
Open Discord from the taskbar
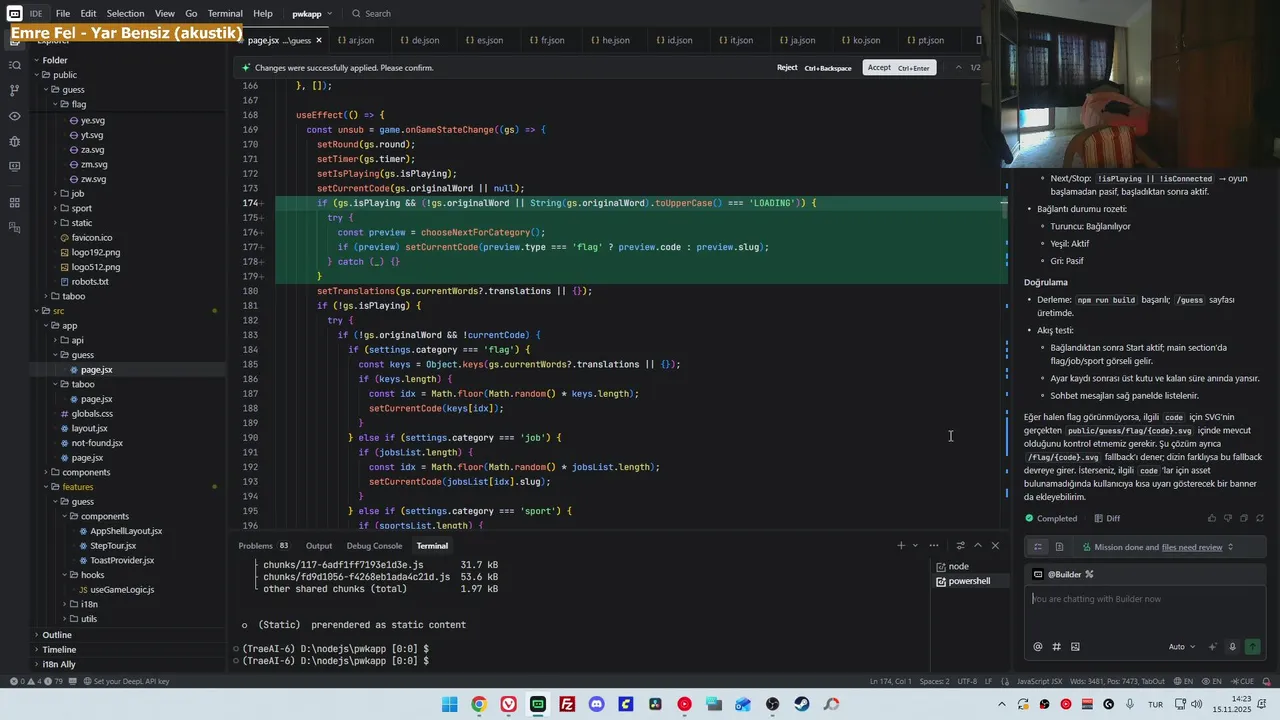point(597,704)
